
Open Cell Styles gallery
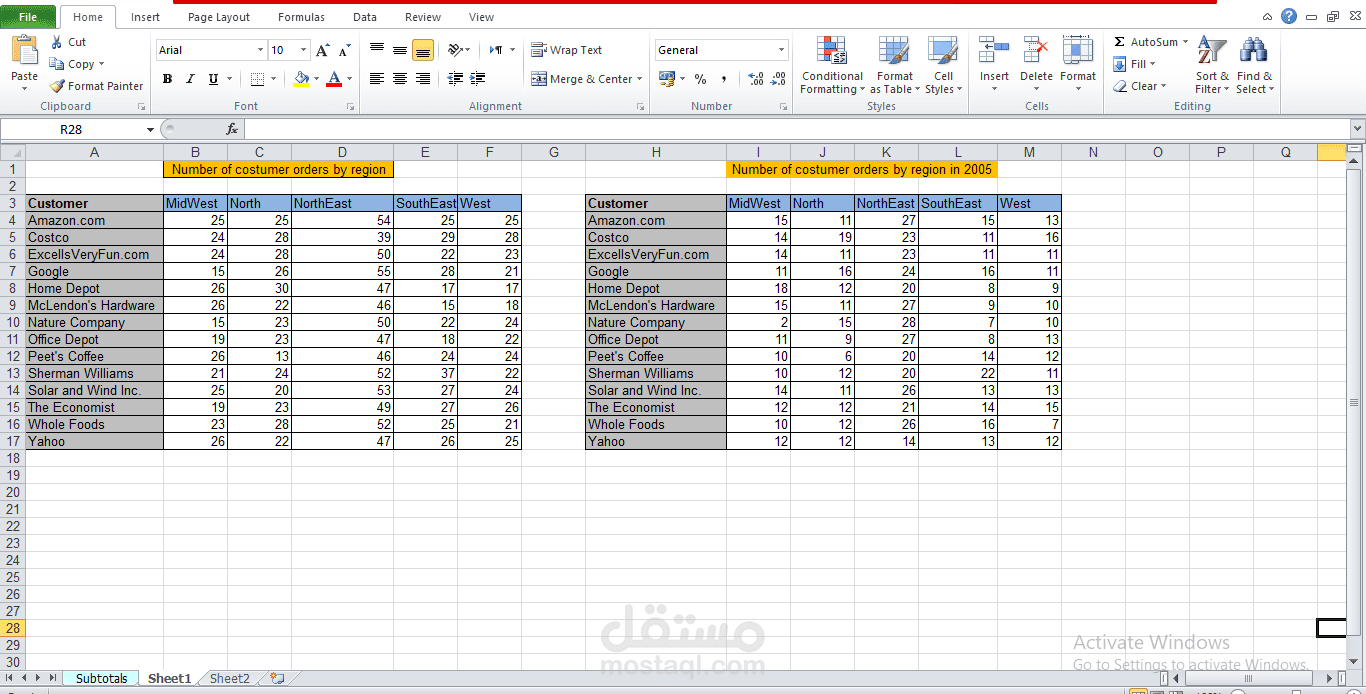pyautogui.click(x=943, y=66)
